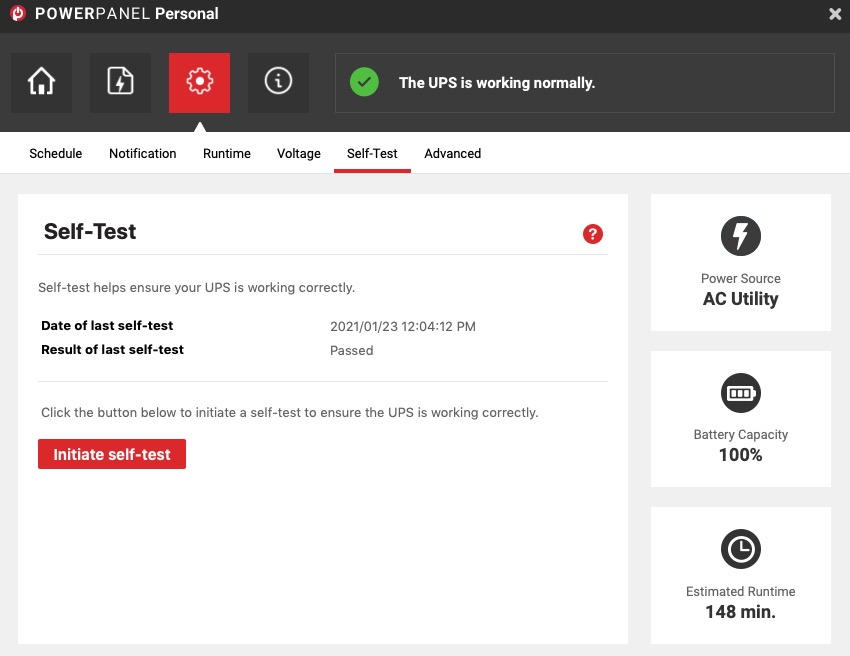The height and width of the screenshot is (656, 850).
Task: Switch to the Notification tab
Action: pos(143,153)
